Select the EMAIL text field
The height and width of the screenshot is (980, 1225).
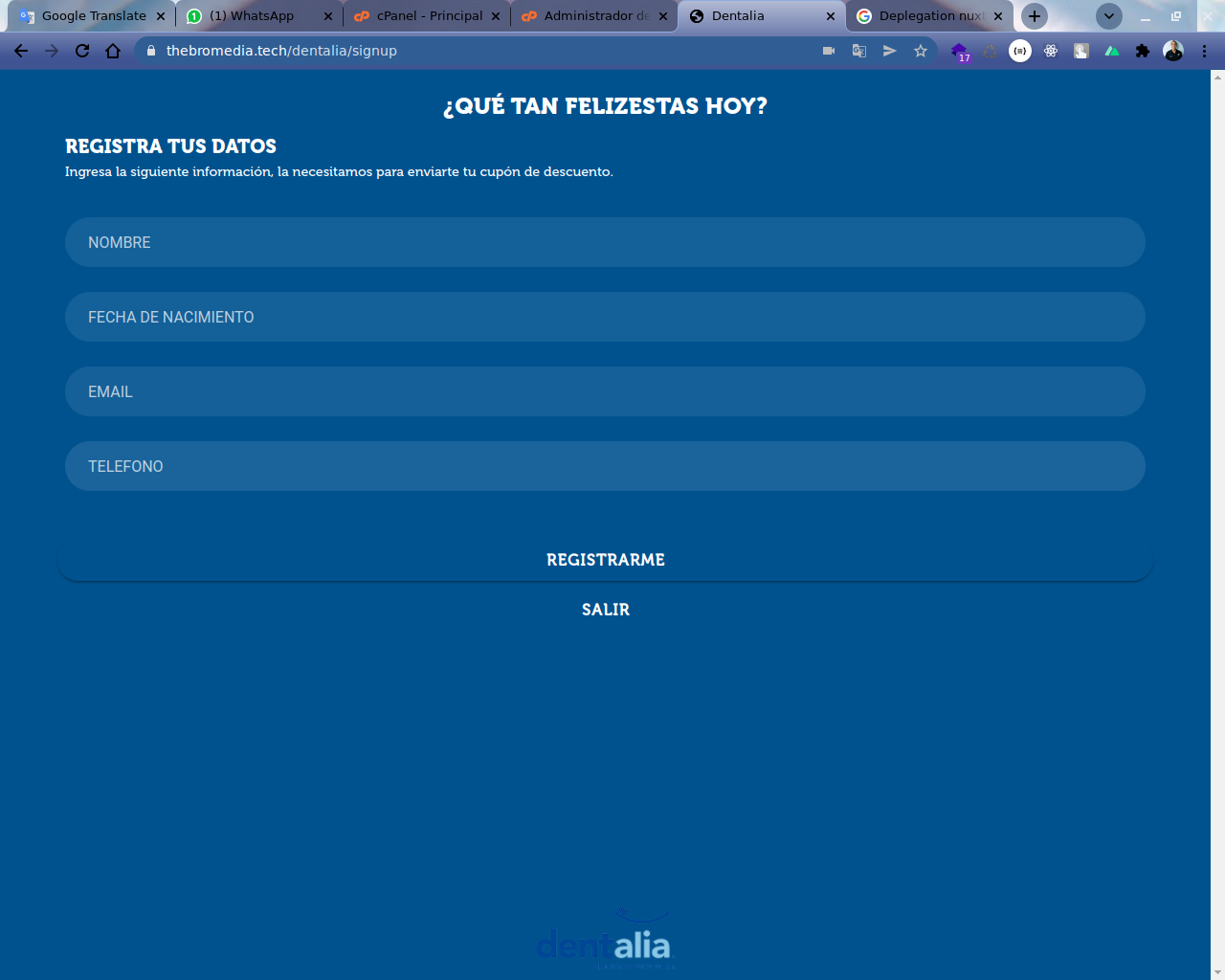point(605,391)
